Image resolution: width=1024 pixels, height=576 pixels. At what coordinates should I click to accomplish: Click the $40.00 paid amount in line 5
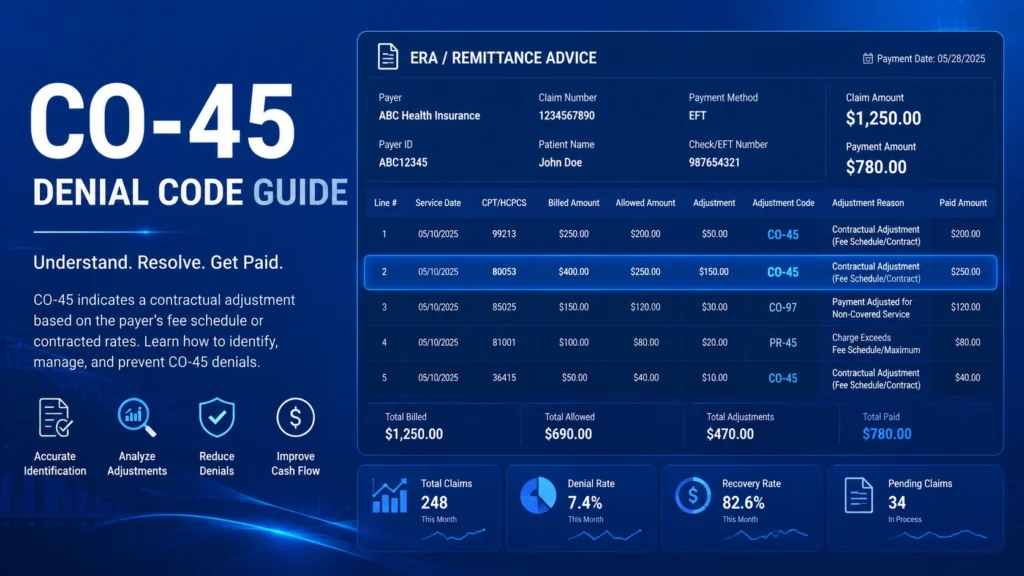967,377
